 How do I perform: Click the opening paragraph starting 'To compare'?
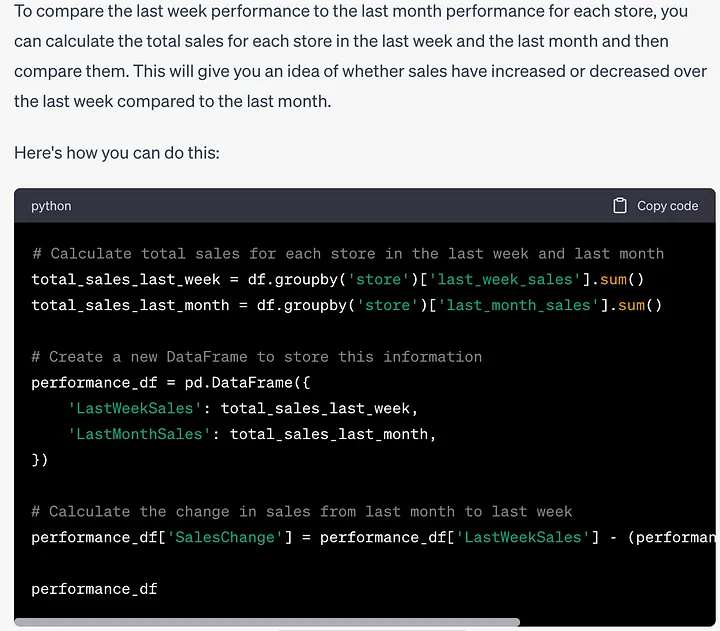360,56
